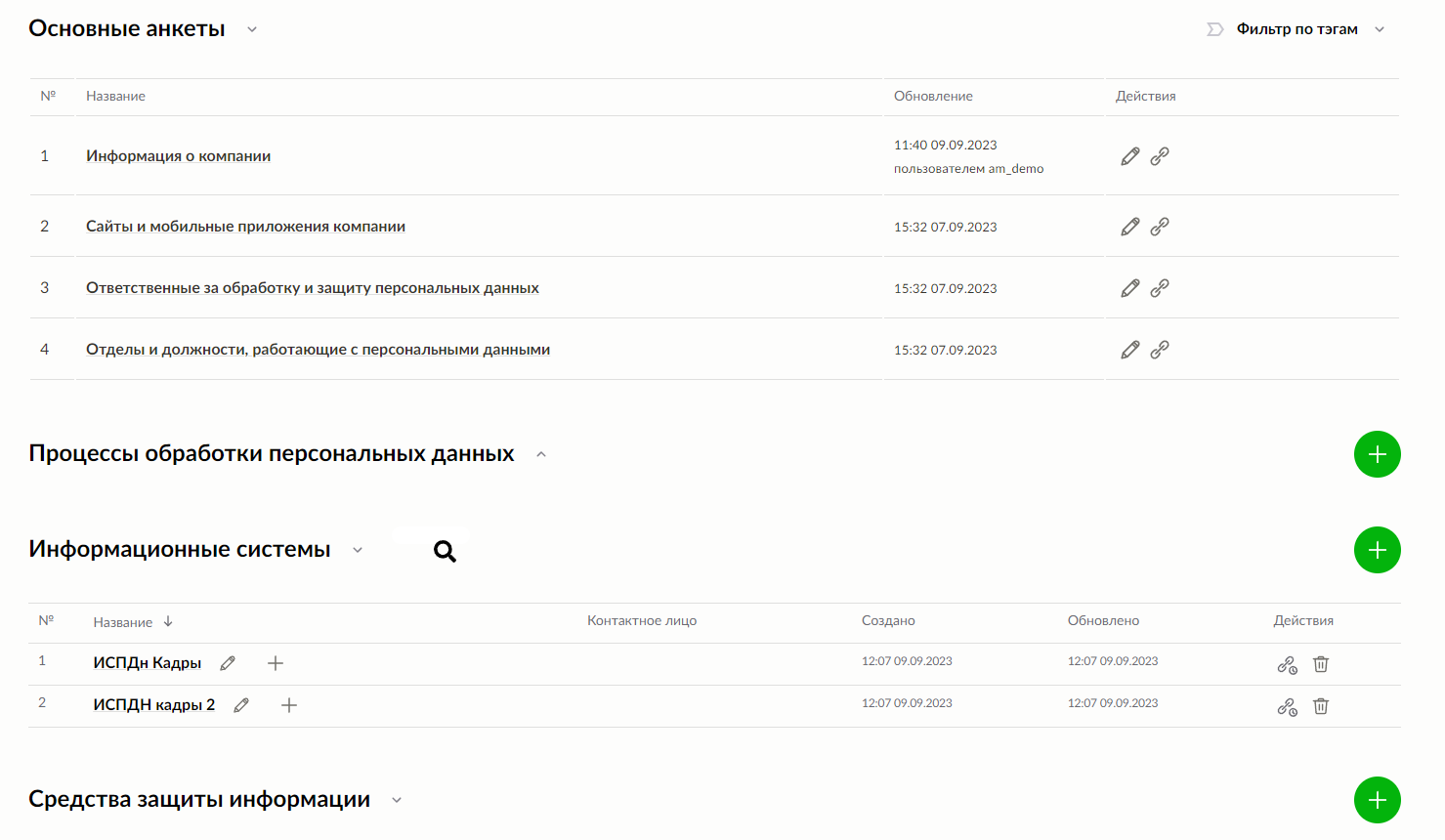Collapse the Информационные системы section
The width and height of the screenshot is (1445, 840).
tap(358, 550)
